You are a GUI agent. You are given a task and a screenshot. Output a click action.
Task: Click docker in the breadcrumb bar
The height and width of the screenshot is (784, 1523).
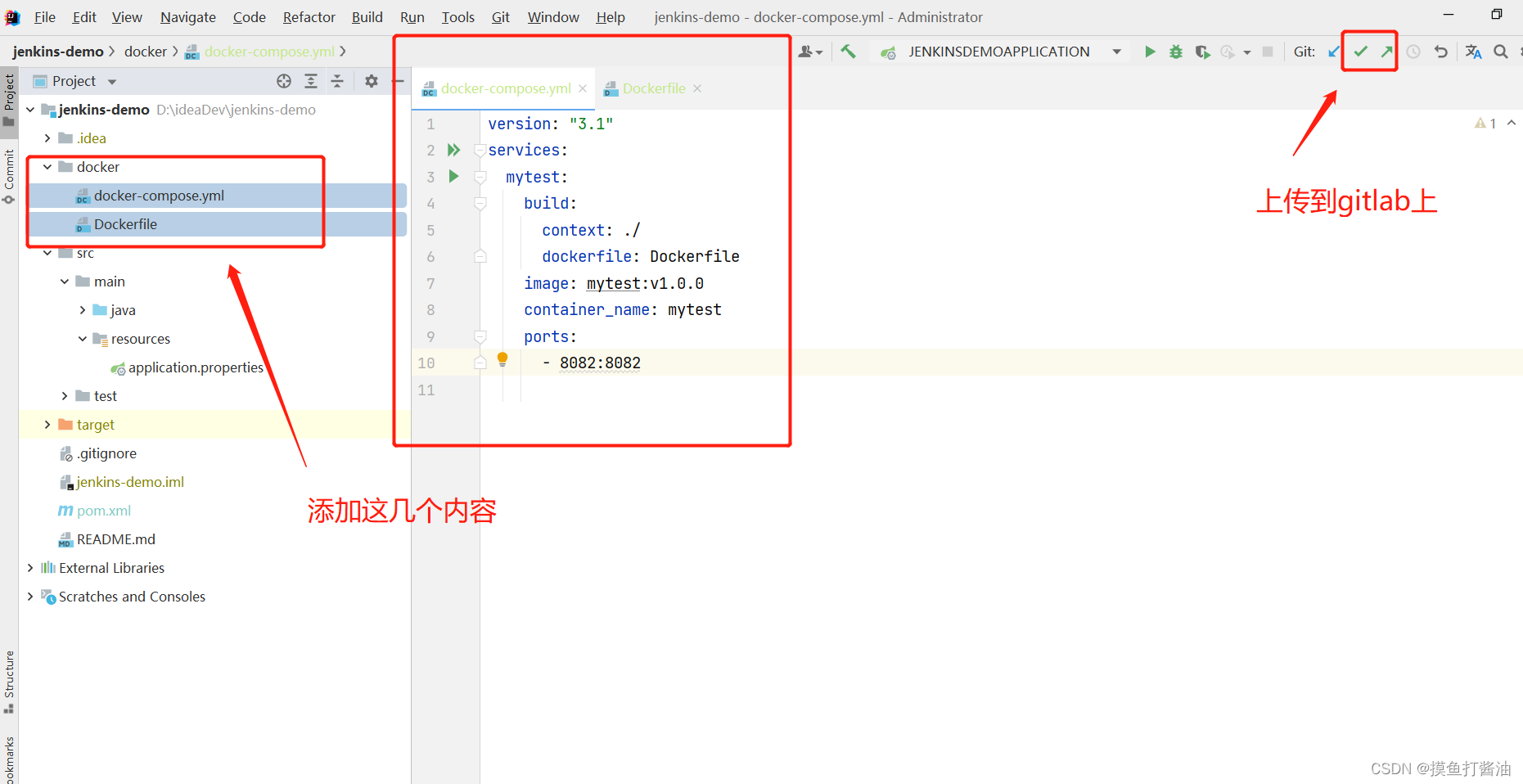tap(146, 52)
